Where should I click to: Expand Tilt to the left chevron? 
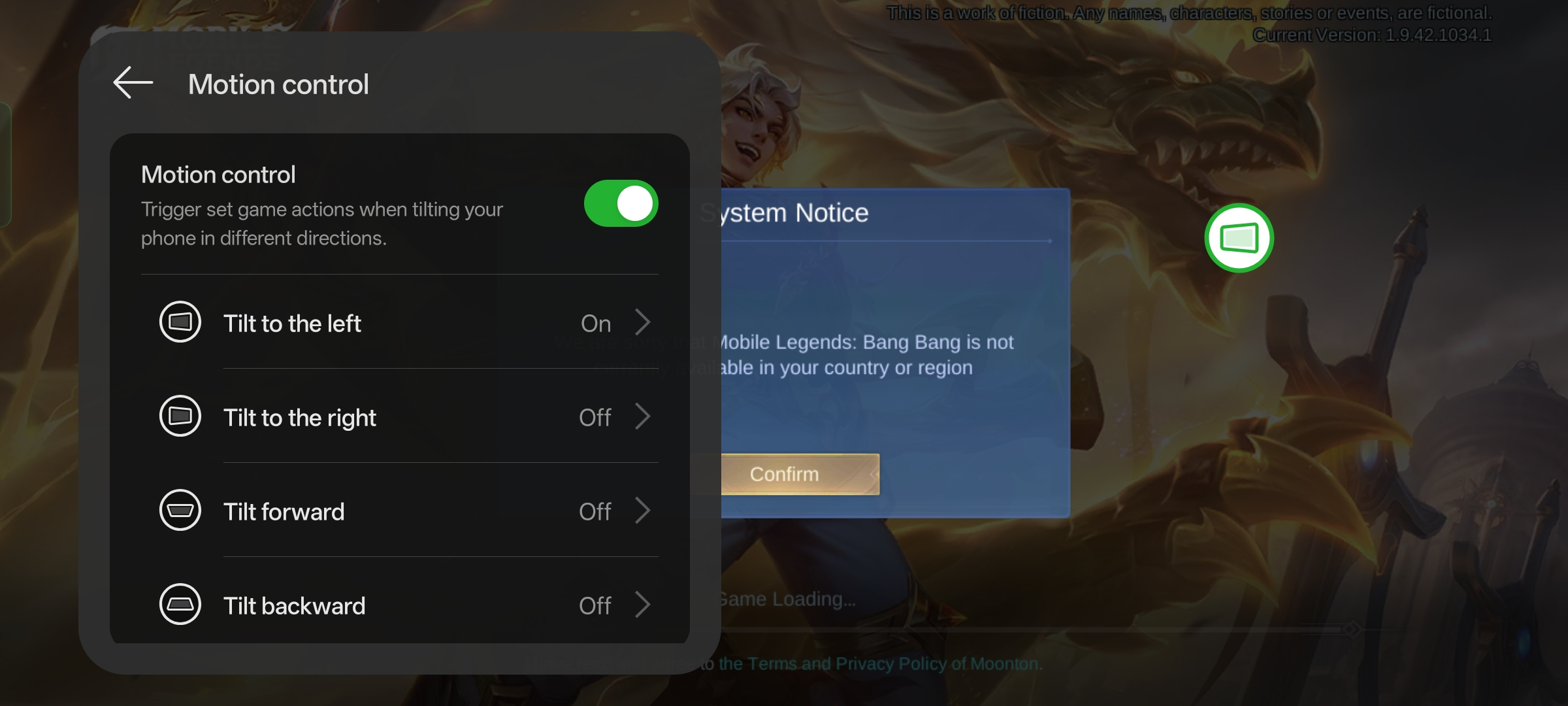coord(643,322)
